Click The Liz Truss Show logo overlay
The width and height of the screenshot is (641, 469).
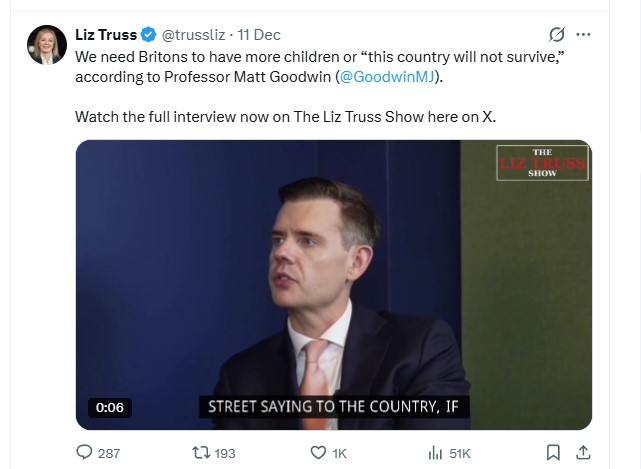(x=542, y=163)
